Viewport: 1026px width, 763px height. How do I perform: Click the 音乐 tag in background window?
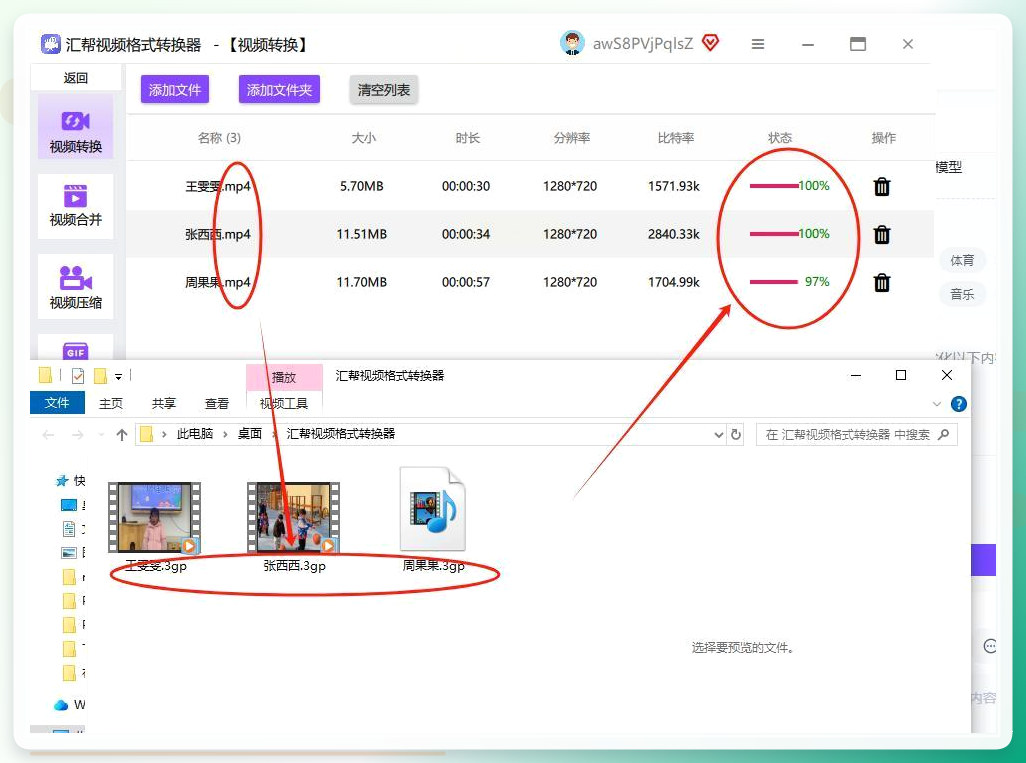[x=962, y=294]
